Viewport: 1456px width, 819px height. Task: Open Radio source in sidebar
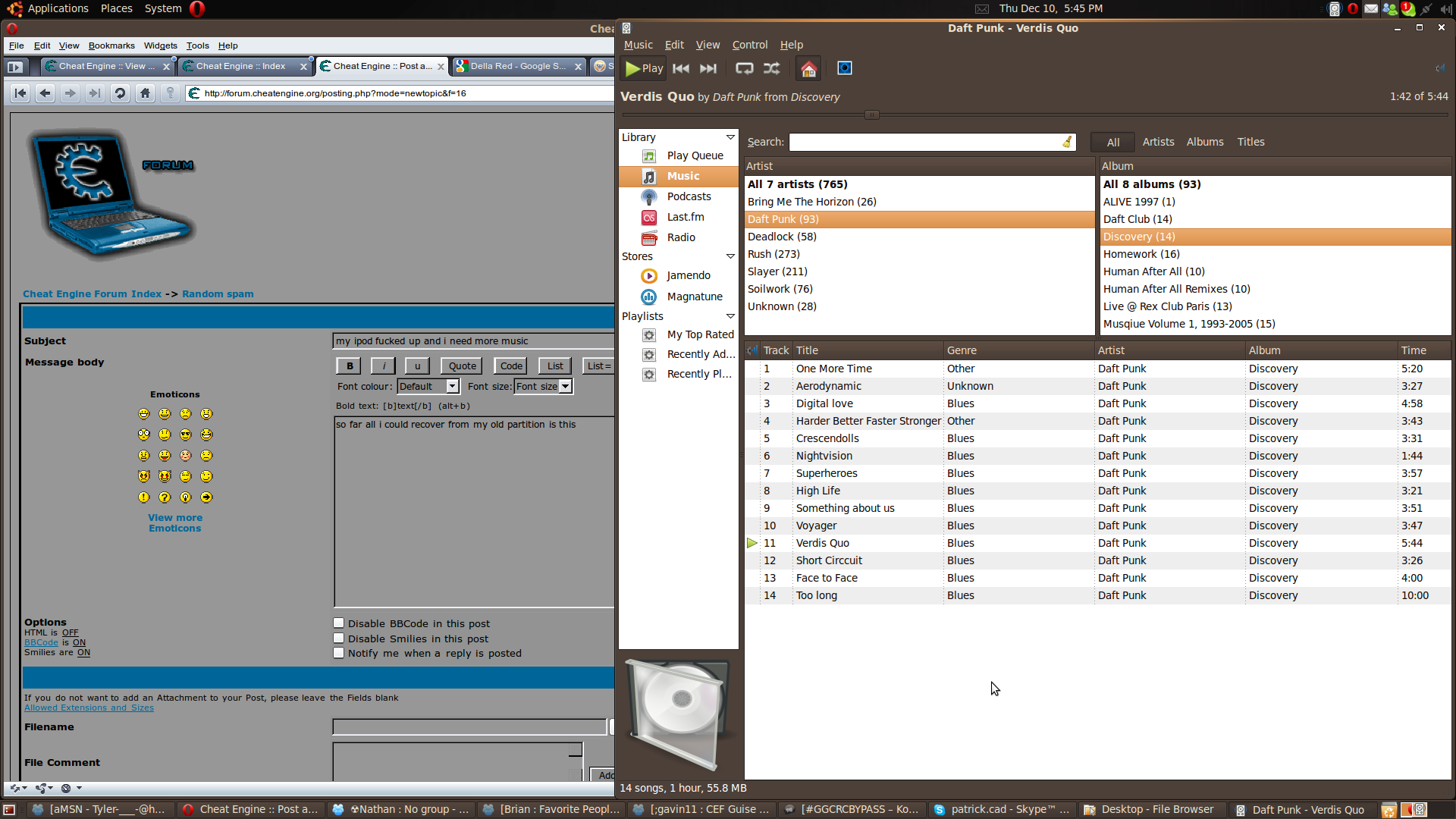(679, 237)
